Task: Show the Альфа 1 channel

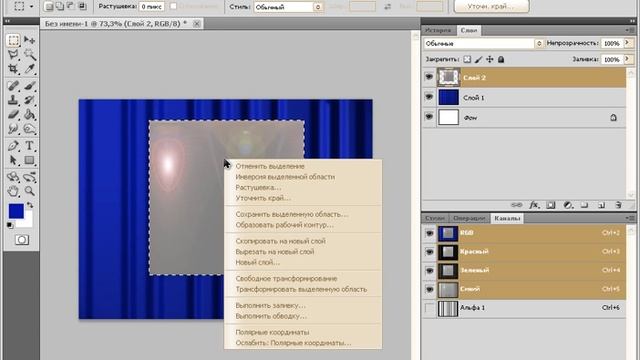Action: (429, 308)
